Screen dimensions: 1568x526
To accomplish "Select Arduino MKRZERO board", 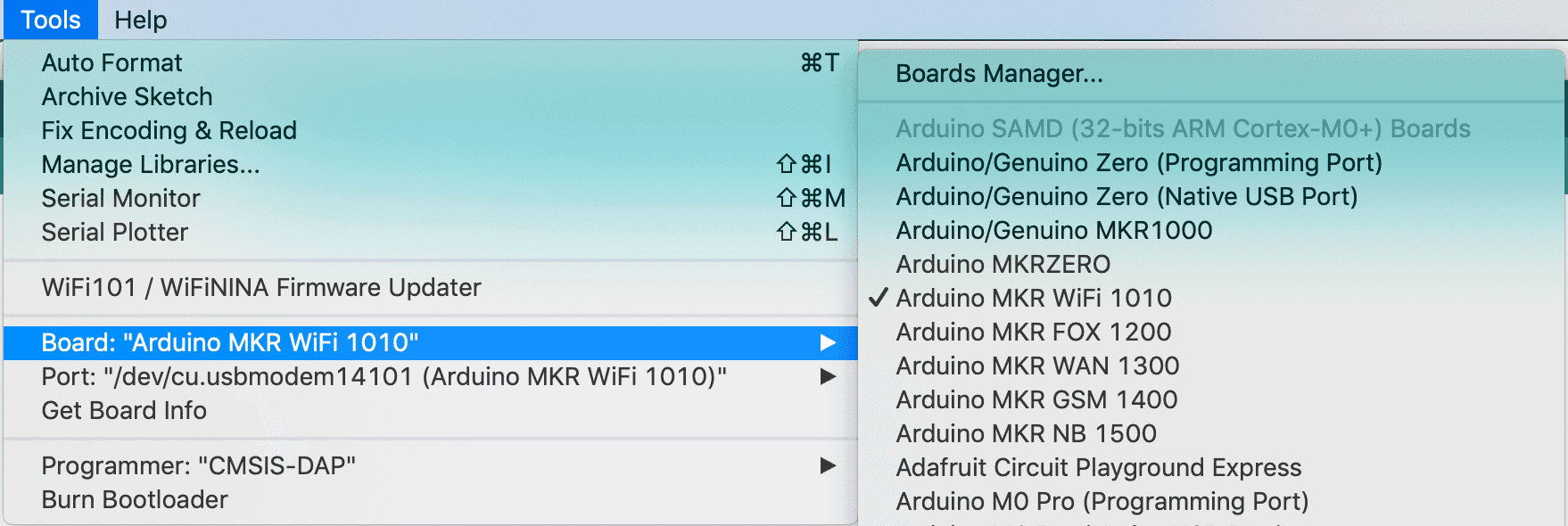I will [x=1003, y=264].
